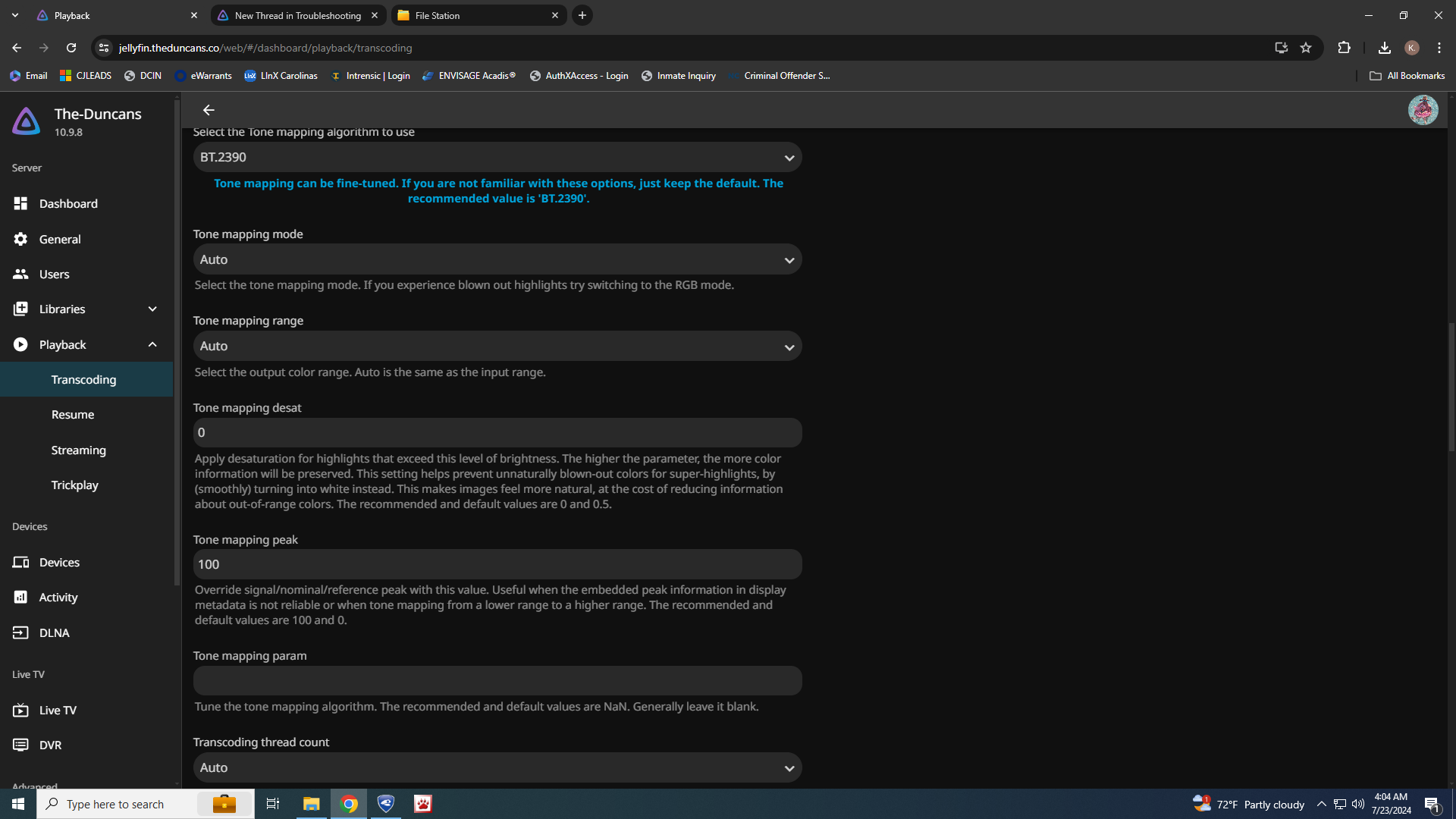1456x819 pixels.
Task: Open the Users section icon
Action: point(20,274)
